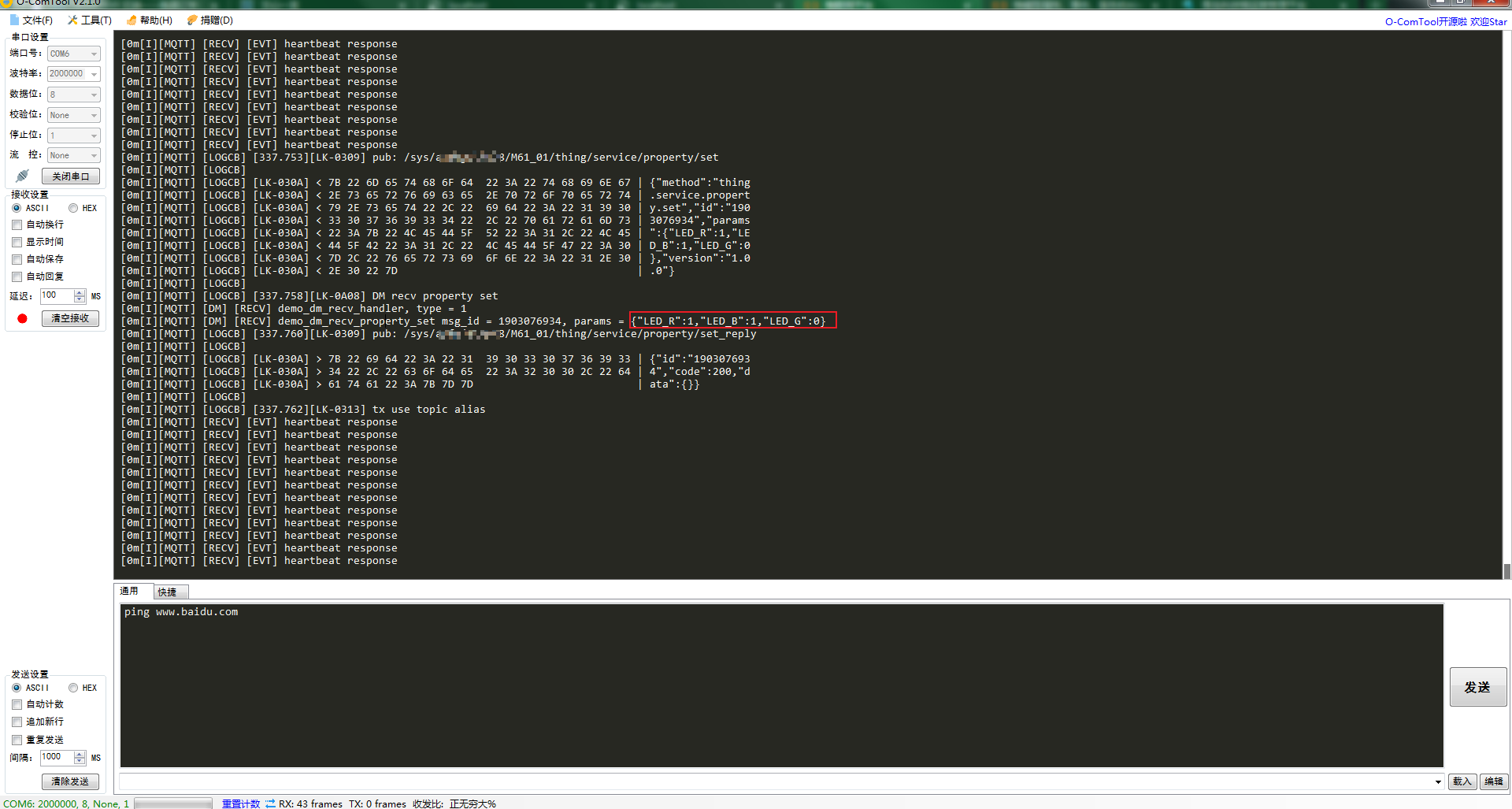Viewport: 1512px width, 809px height.
Task: Open the 捐赠(D) menu
Action: [209, 20]
